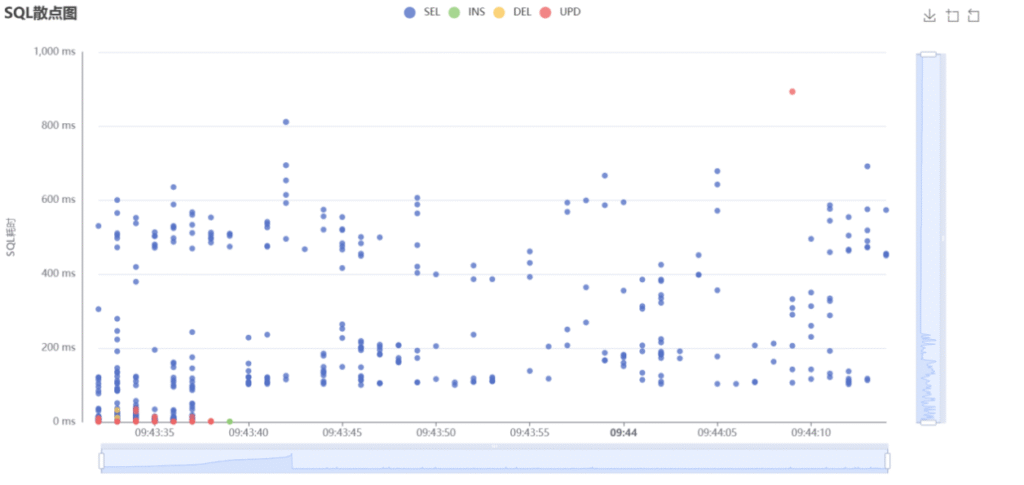Click the green INS point near 0 ms
Viewport: 1024px width, 485px height.
pyautogui.click(x=230, y=421)
